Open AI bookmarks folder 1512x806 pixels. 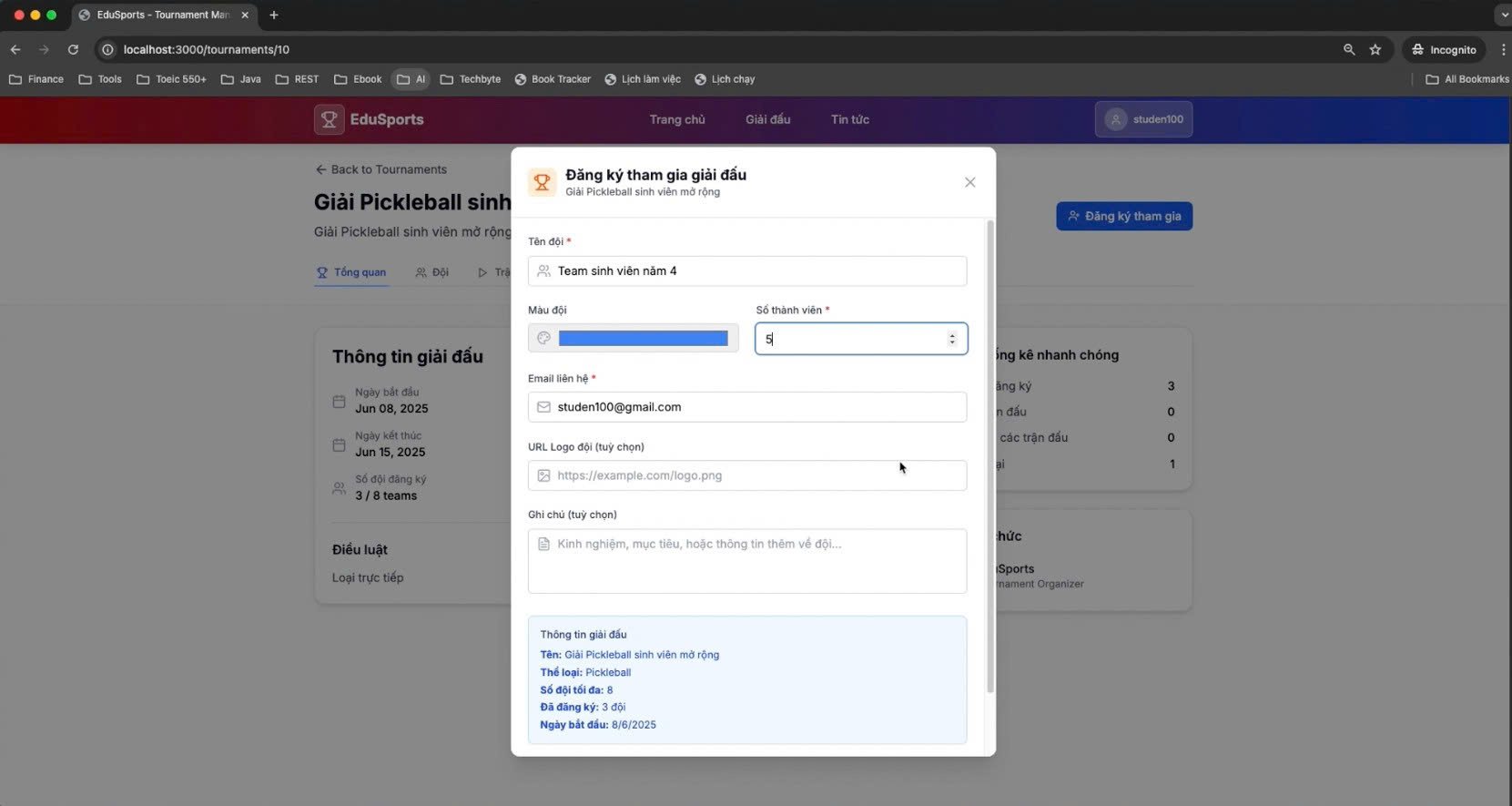pyautogui.click(x=411, y=79)
